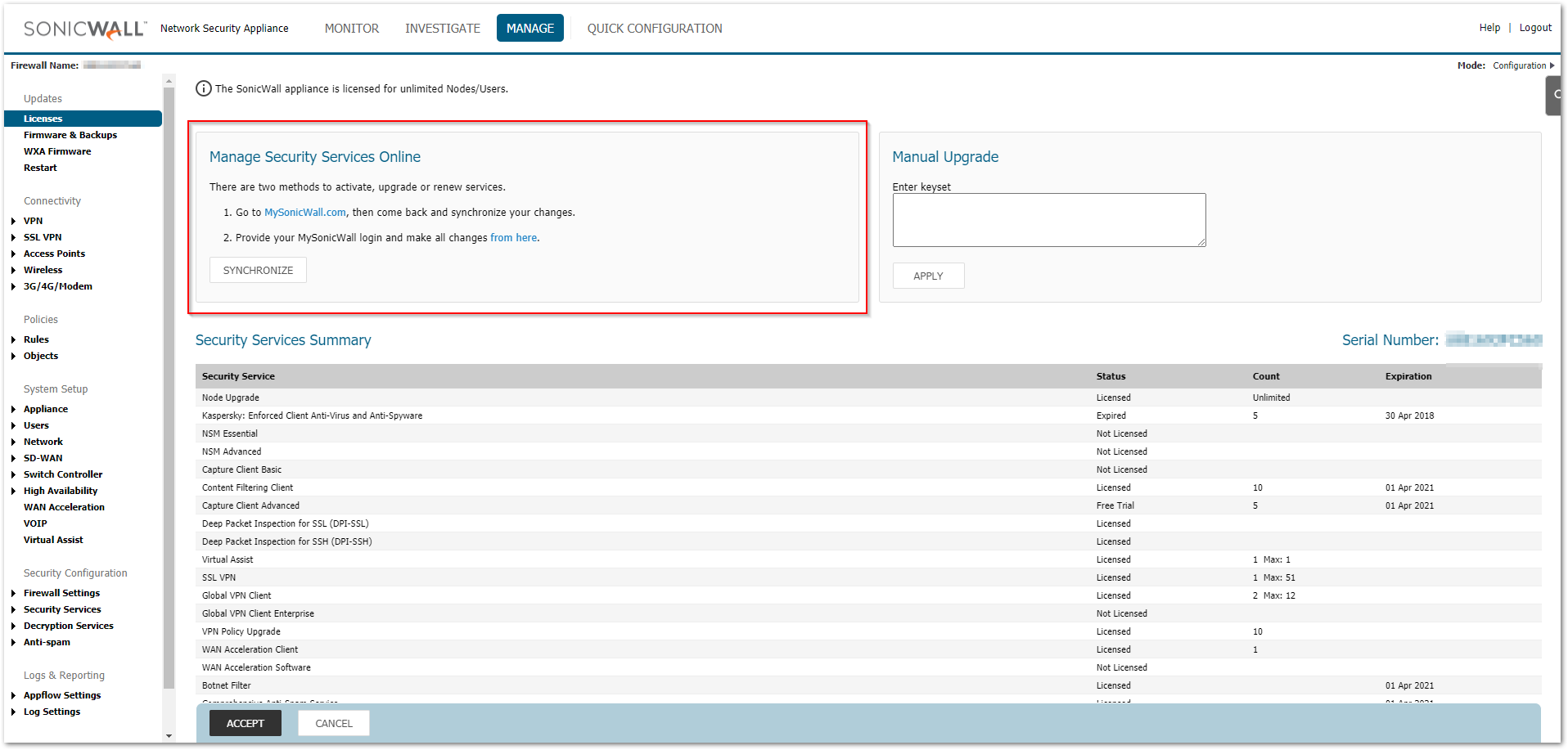Open Firmware & Backups page
The image size is (1568, 750).
click(70, 135)
